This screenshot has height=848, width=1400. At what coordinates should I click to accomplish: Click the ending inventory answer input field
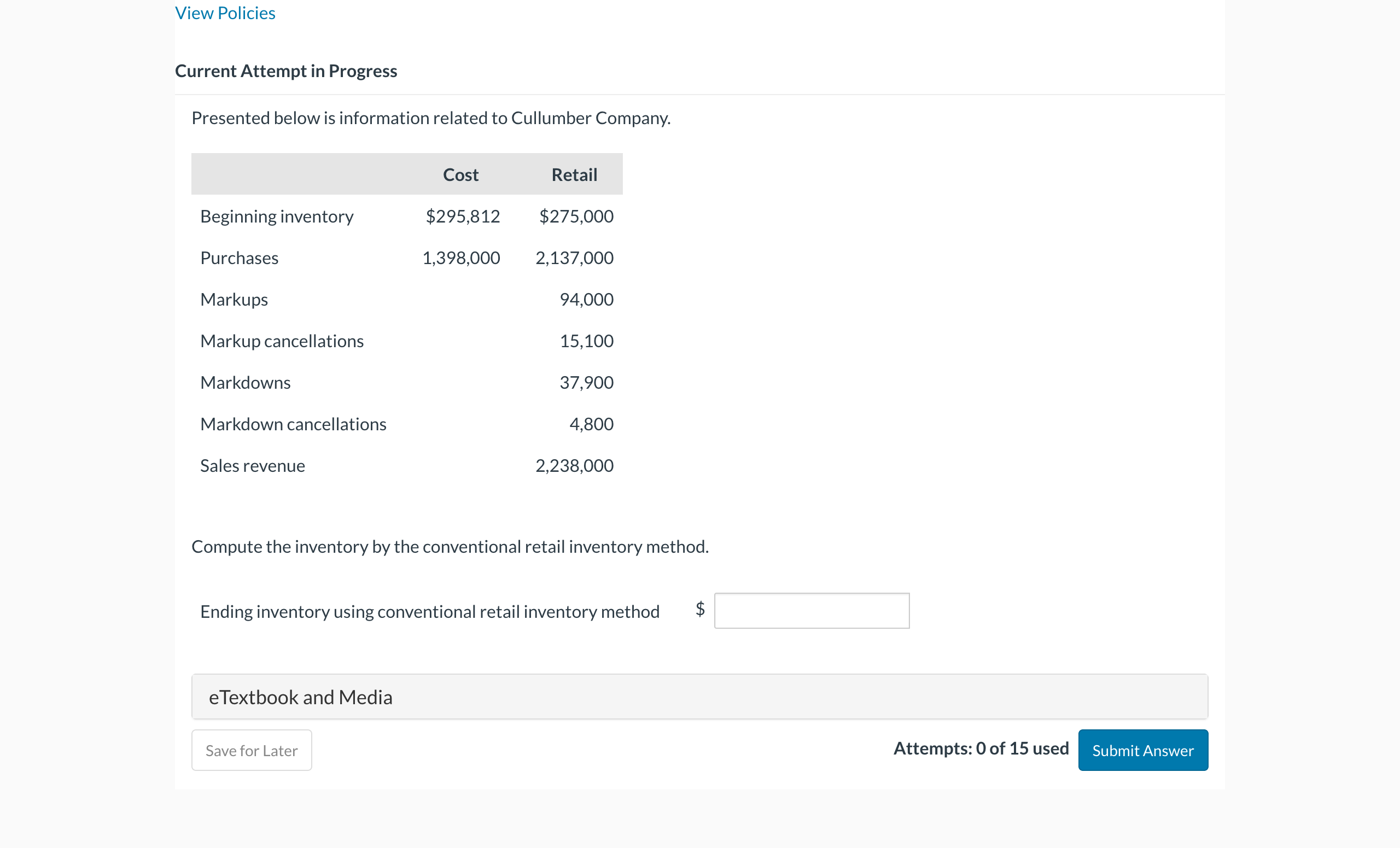click(x=812, y=611)
